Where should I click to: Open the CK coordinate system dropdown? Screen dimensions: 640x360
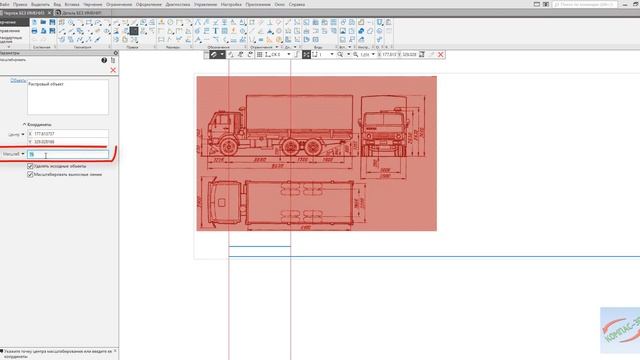click(x=289, y=54)
